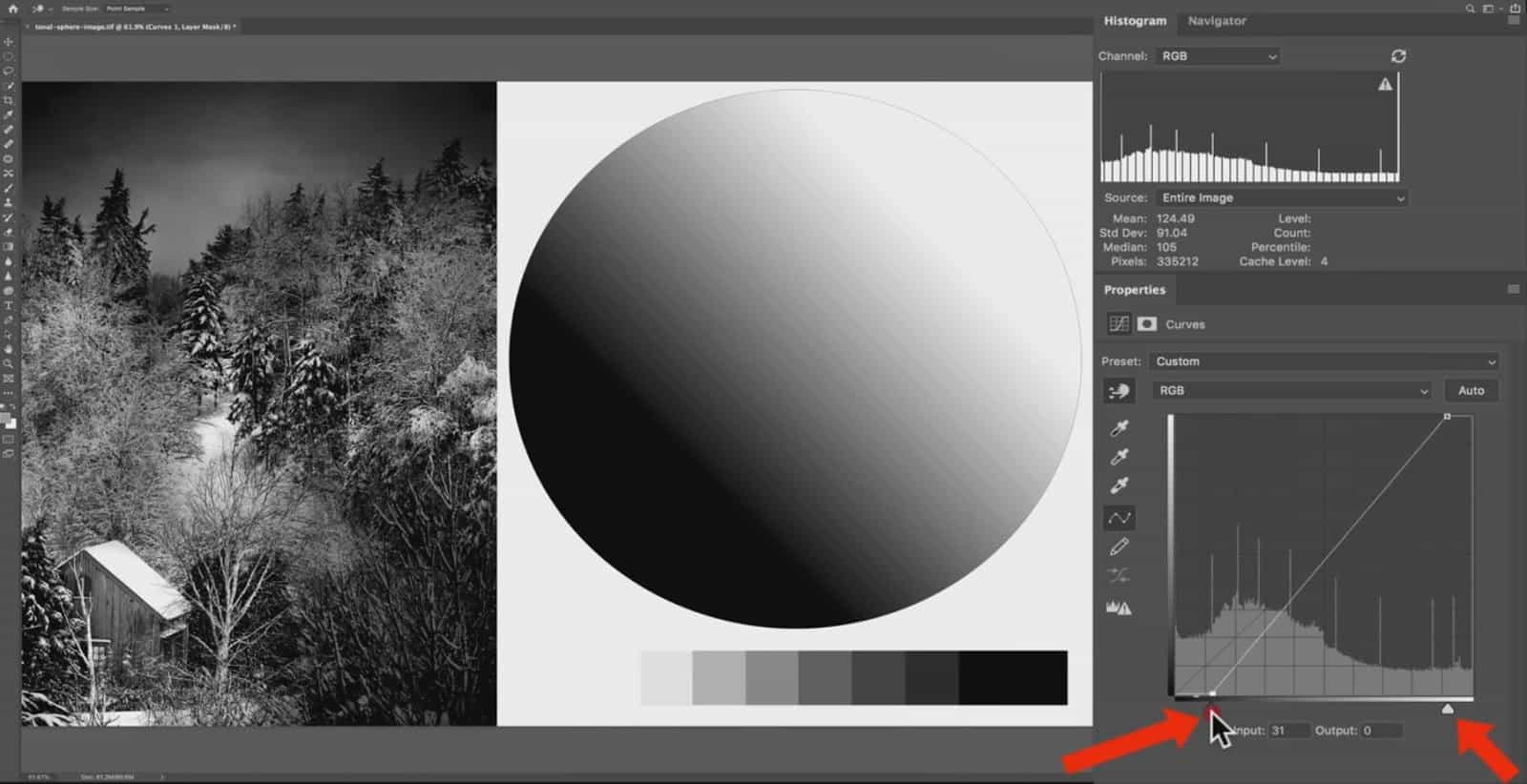
Task: Refresh the histogram with the uncached refresh icon
Action: 1398,56
